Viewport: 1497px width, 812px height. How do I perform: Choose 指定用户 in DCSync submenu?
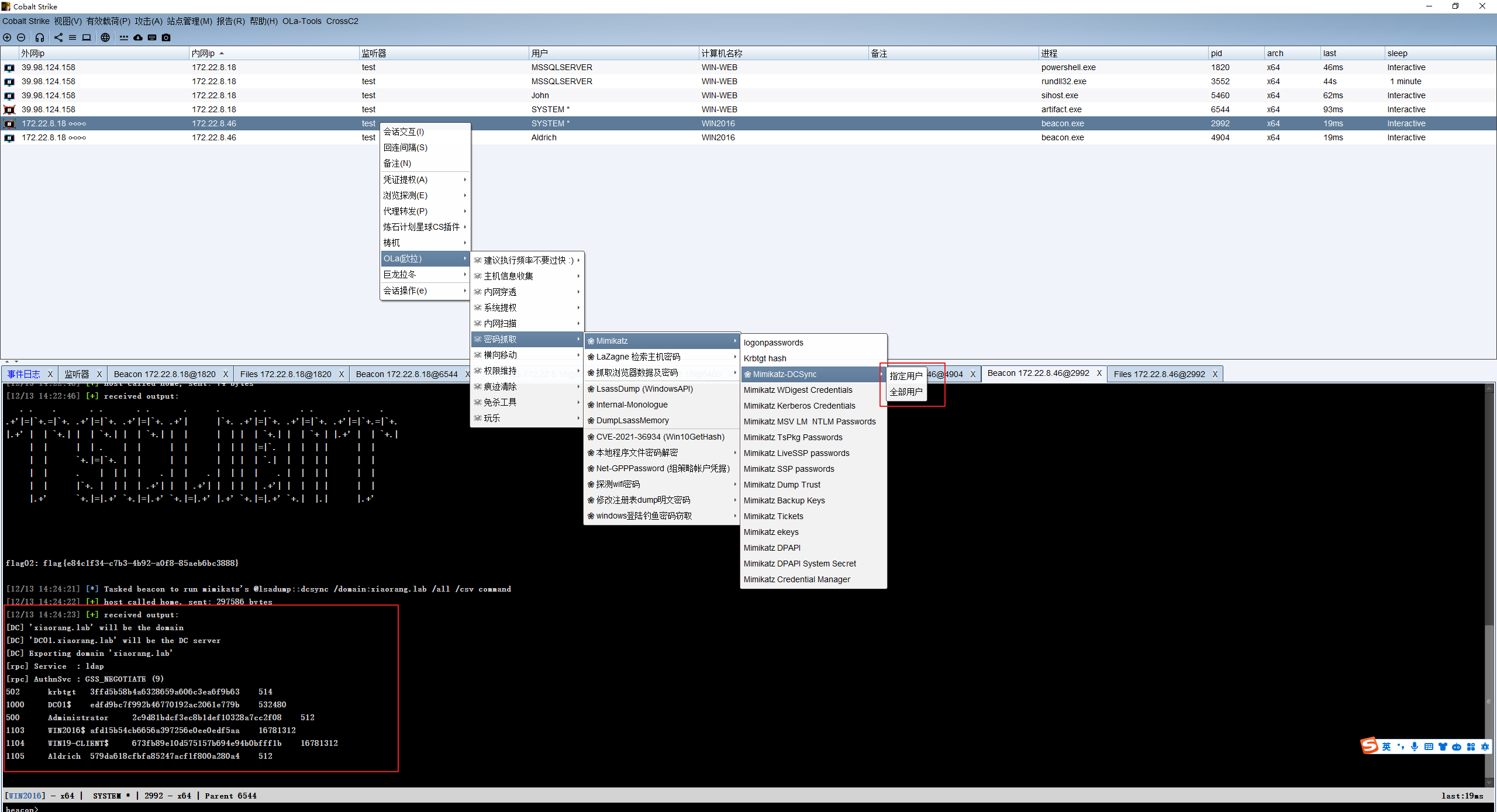(906, 376)
